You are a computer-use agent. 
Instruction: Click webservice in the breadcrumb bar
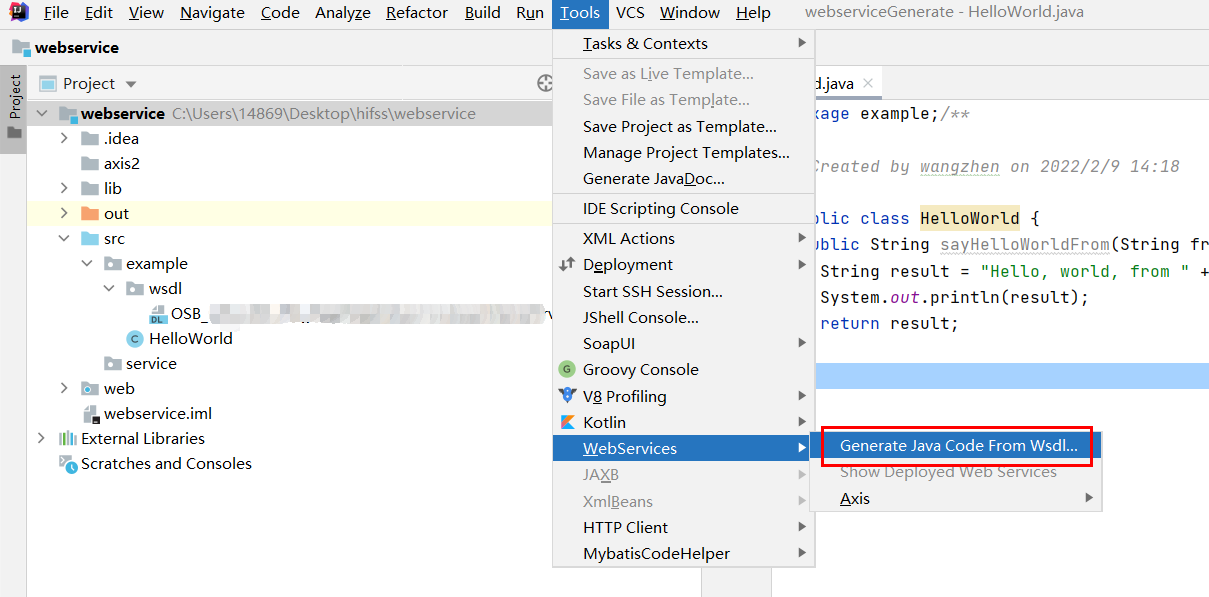click(x=77, y=47)
